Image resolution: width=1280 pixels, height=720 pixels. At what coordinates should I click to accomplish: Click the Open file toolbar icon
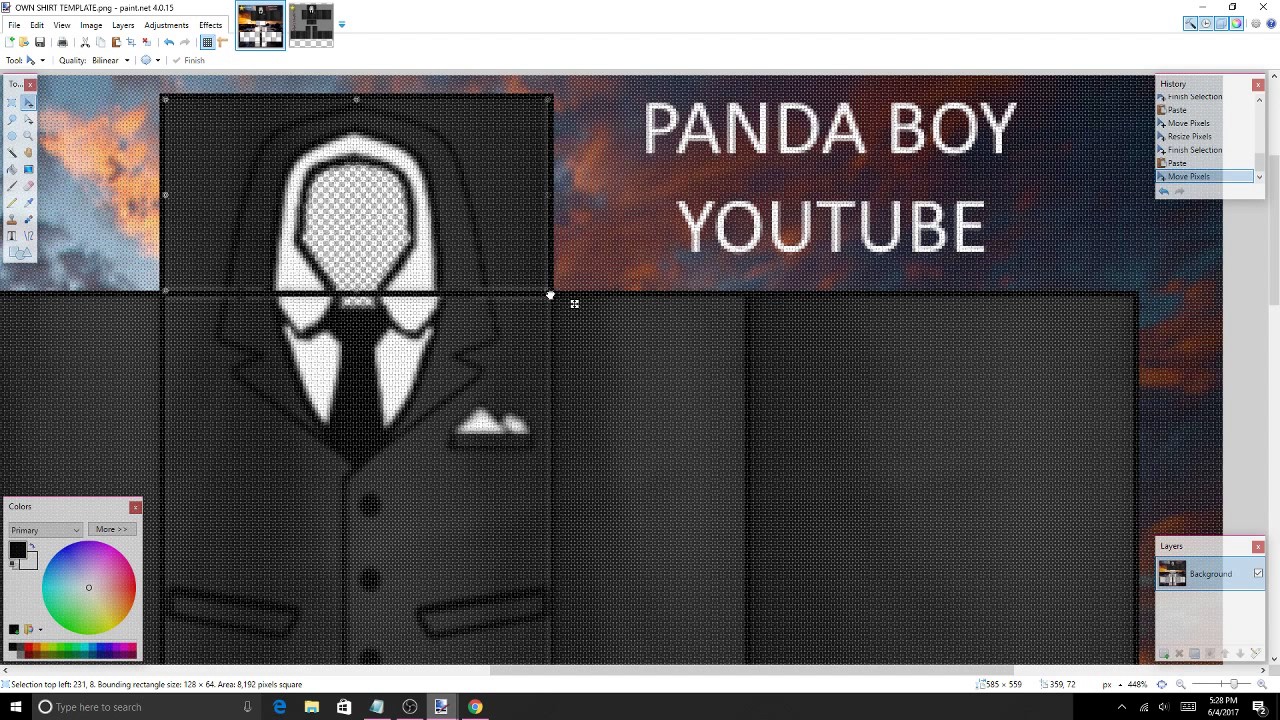coord(24,42)
